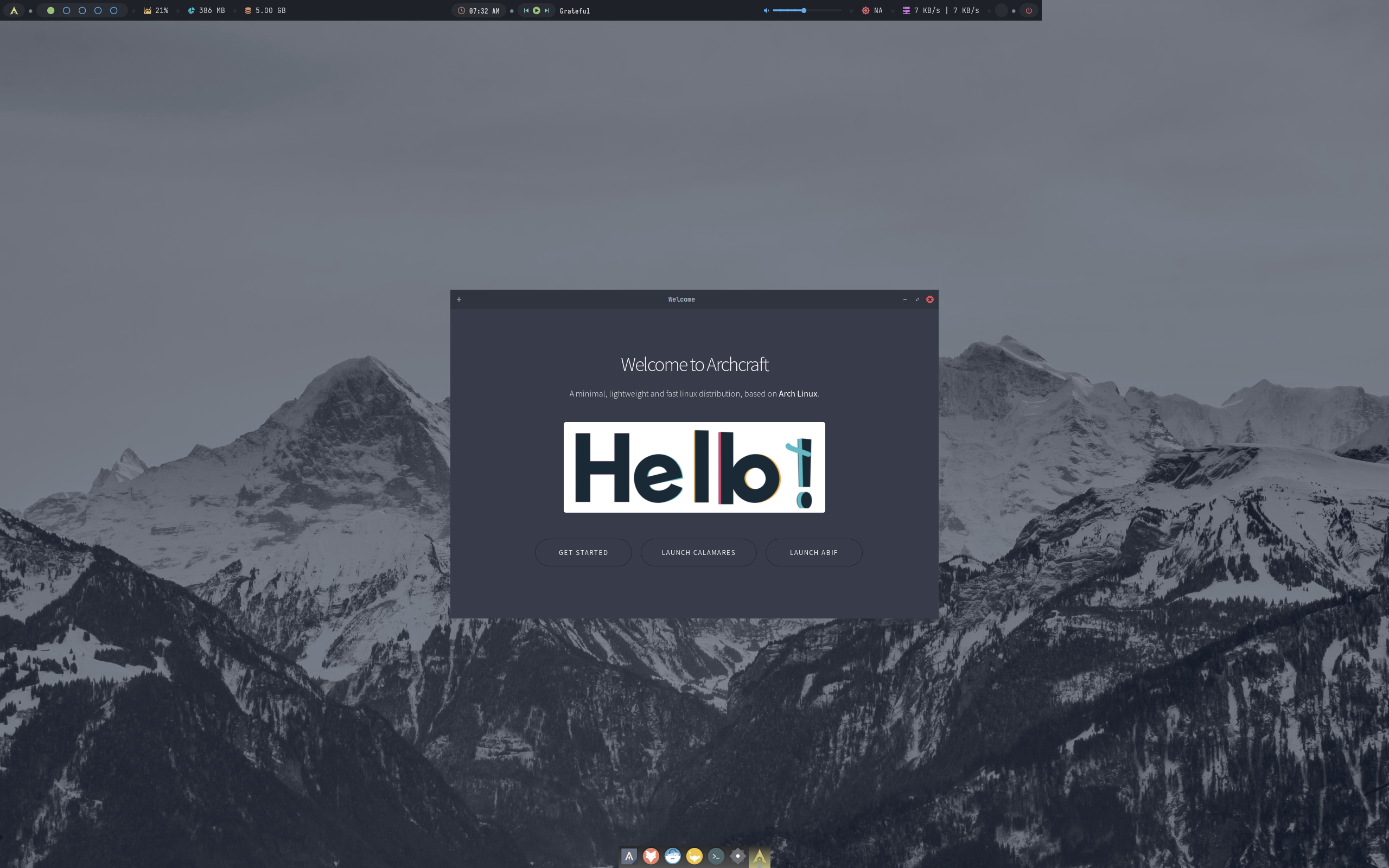Open the yellow lamp dock icon
Viewport: 1389px width, 868px height.
pos(694,857)
